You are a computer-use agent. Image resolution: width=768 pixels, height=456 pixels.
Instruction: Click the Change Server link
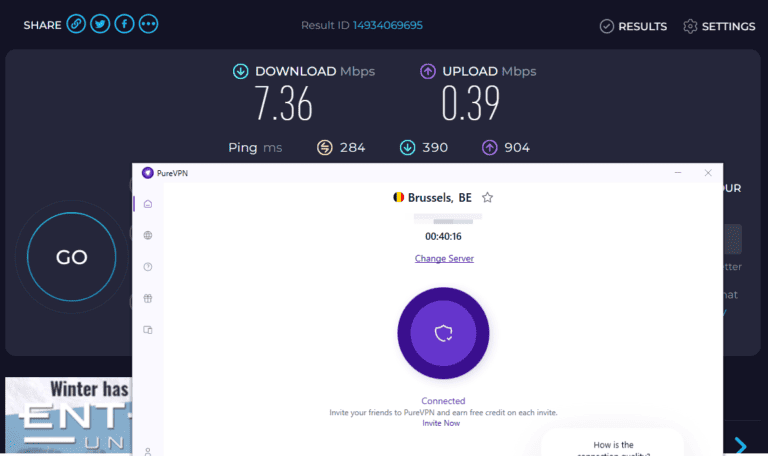click(444, 258)
